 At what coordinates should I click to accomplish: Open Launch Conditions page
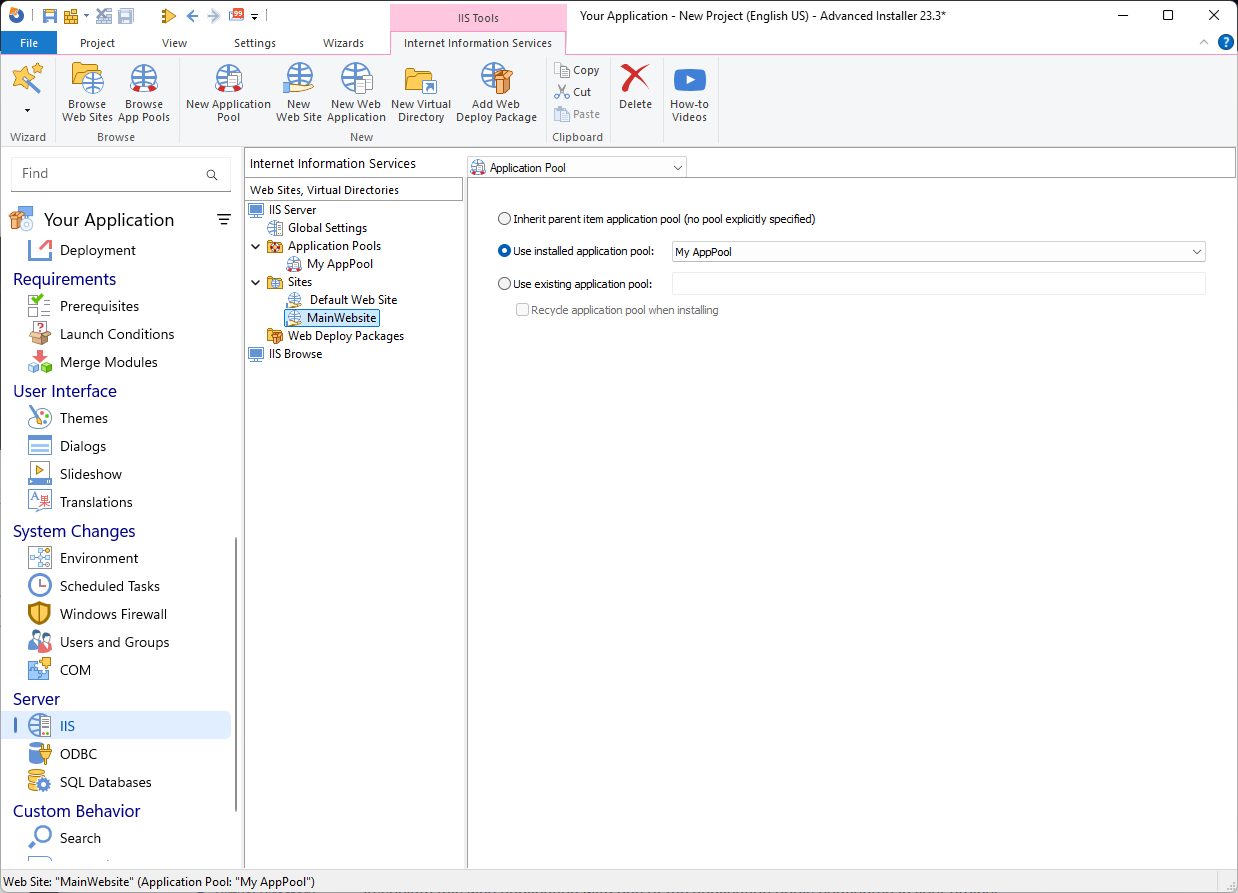tap(117, 334)
